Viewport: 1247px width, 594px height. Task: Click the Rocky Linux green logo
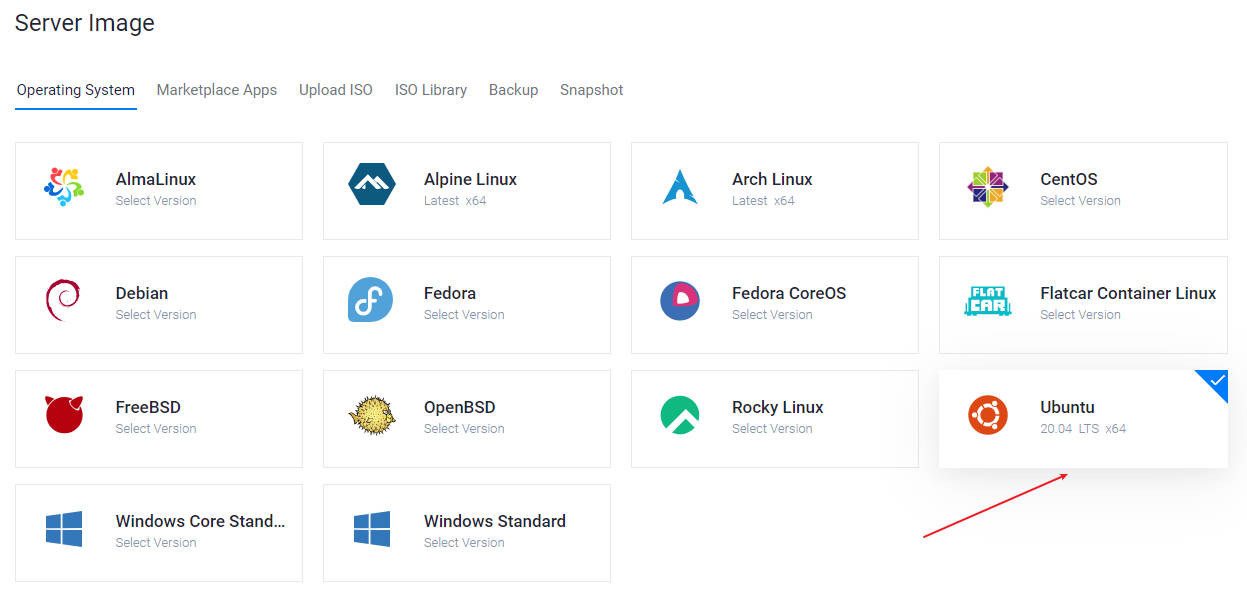pyautogui.click(x=680, y=415)
